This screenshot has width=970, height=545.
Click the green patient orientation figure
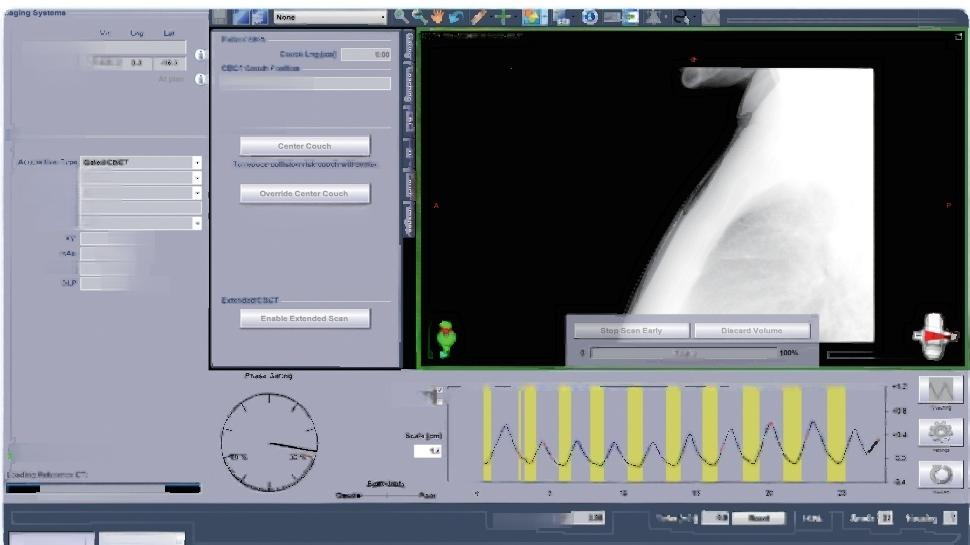coord(447,338)
